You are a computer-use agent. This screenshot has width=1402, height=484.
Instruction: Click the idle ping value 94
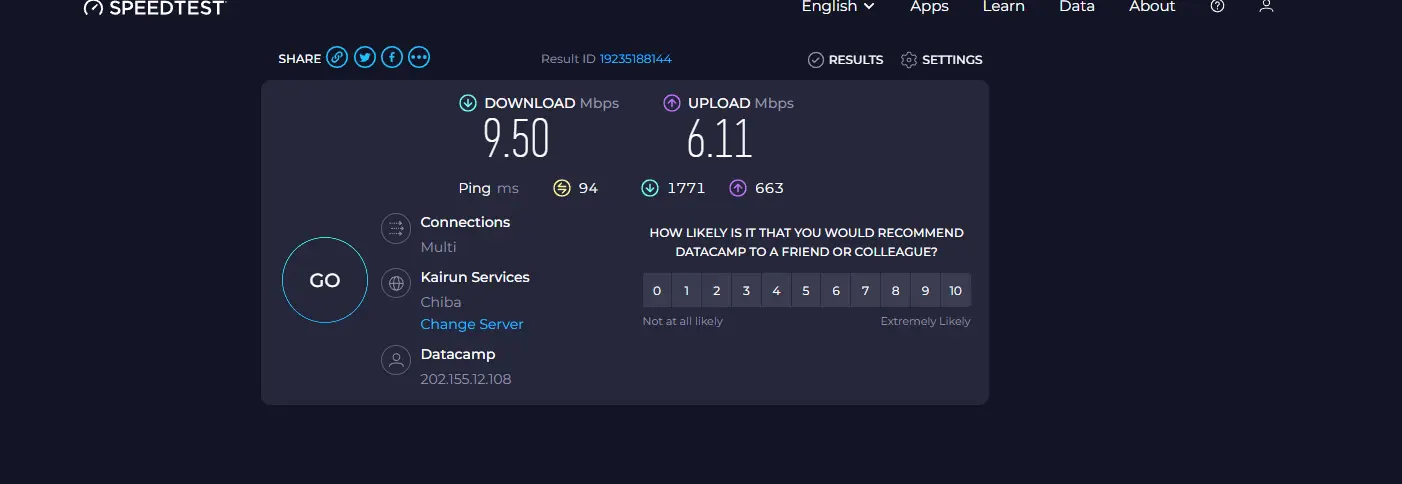pyautogui.click(x=588, y=188)
